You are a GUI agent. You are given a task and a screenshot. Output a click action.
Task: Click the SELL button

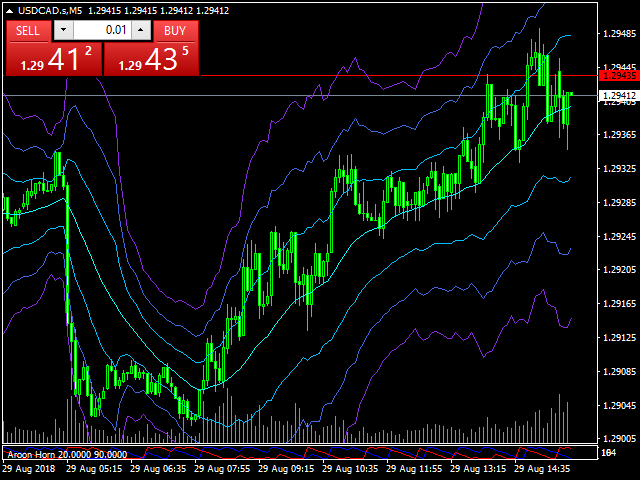(29, 31)
